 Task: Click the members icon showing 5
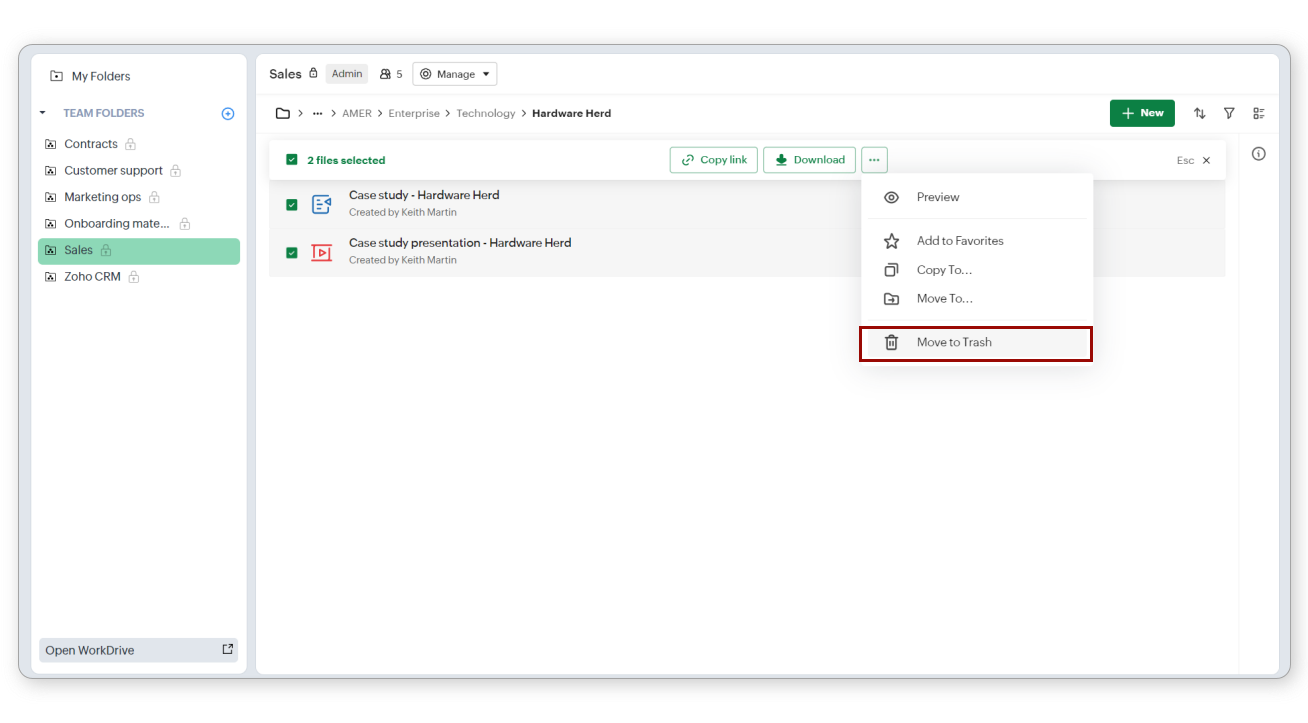tap(390, 74)
